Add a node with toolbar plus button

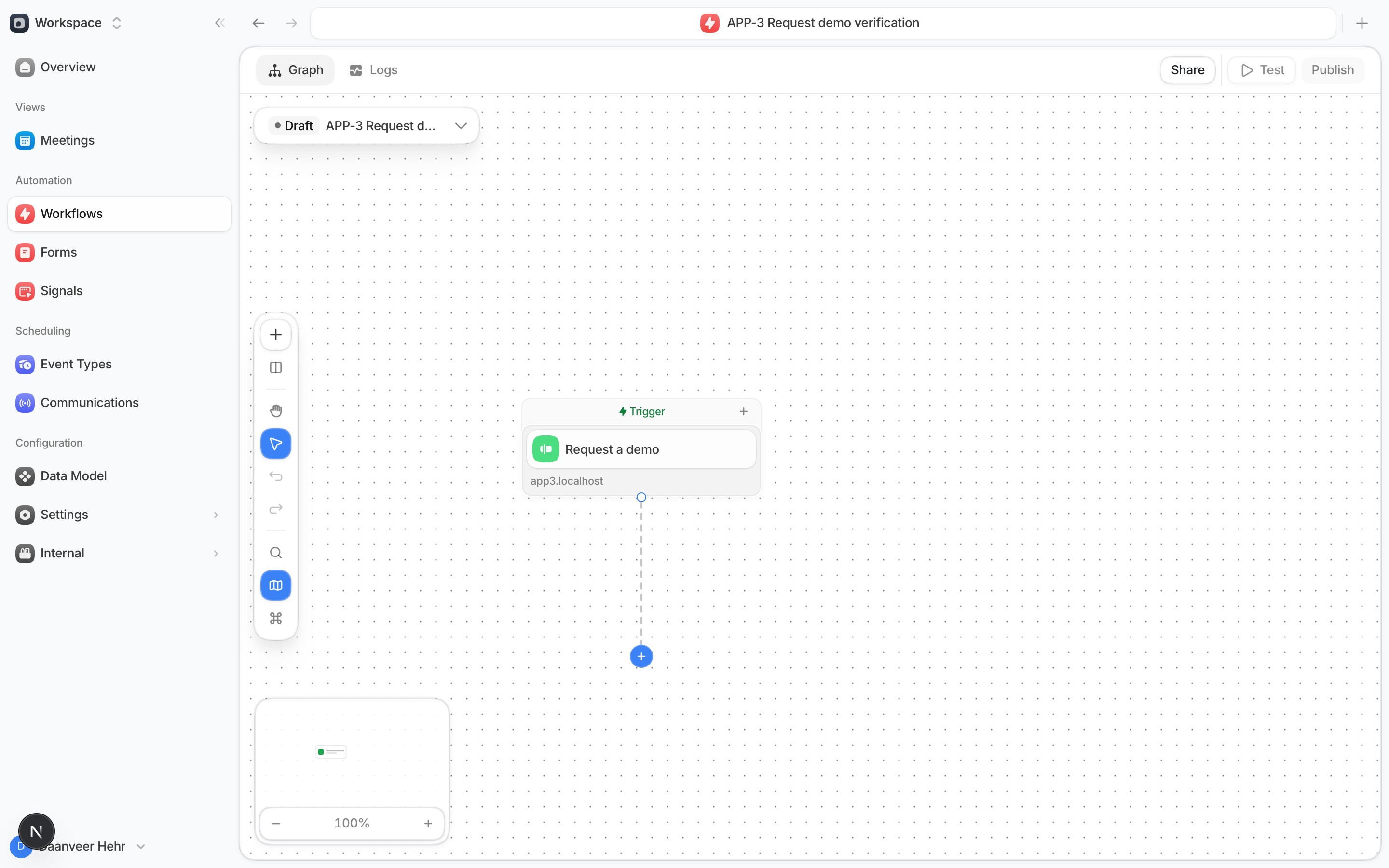pos(275,335)
